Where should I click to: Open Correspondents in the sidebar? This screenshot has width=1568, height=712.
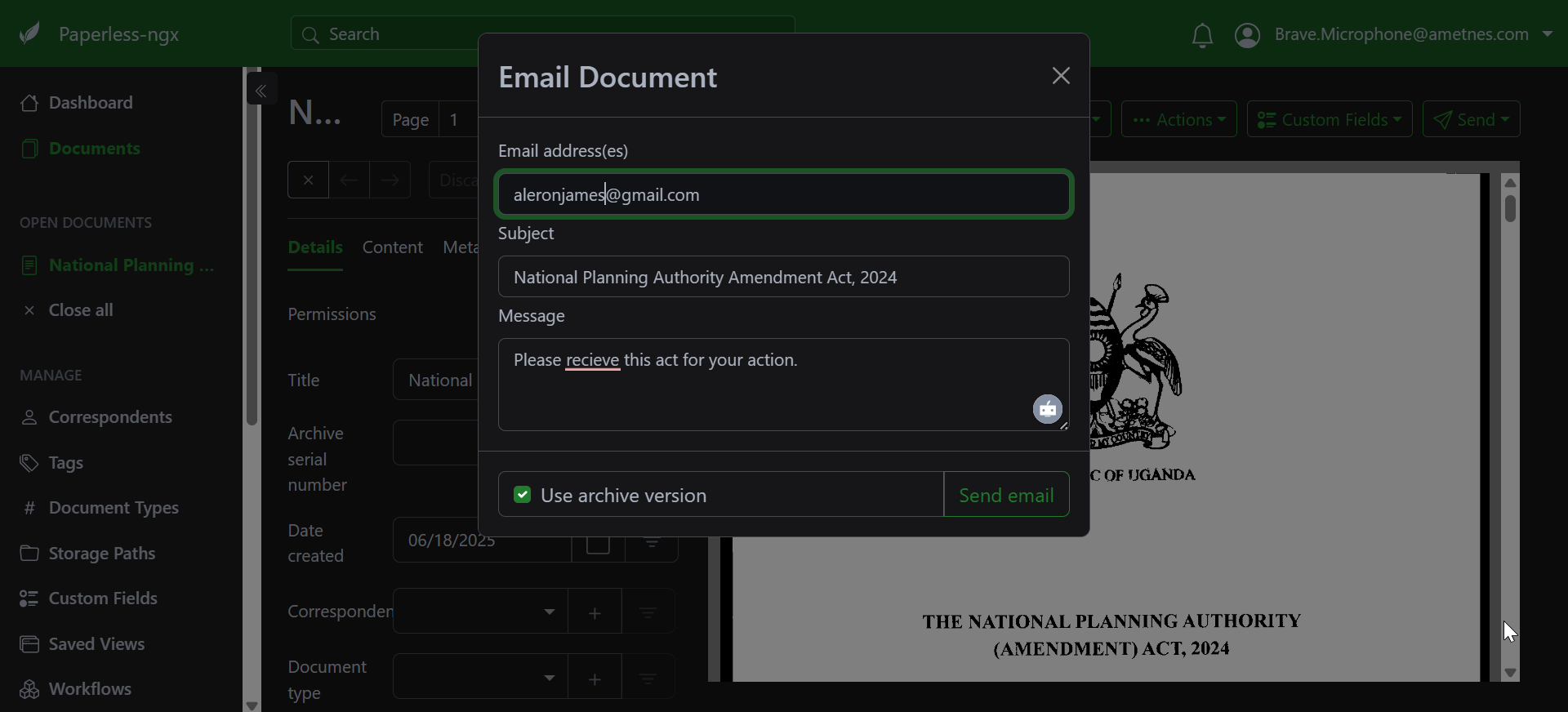109,417
